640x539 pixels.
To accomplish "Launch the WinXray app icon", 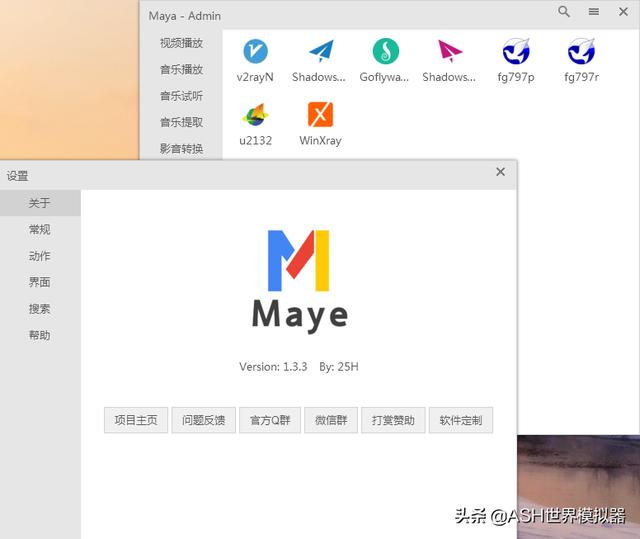I will pos(320,115).
